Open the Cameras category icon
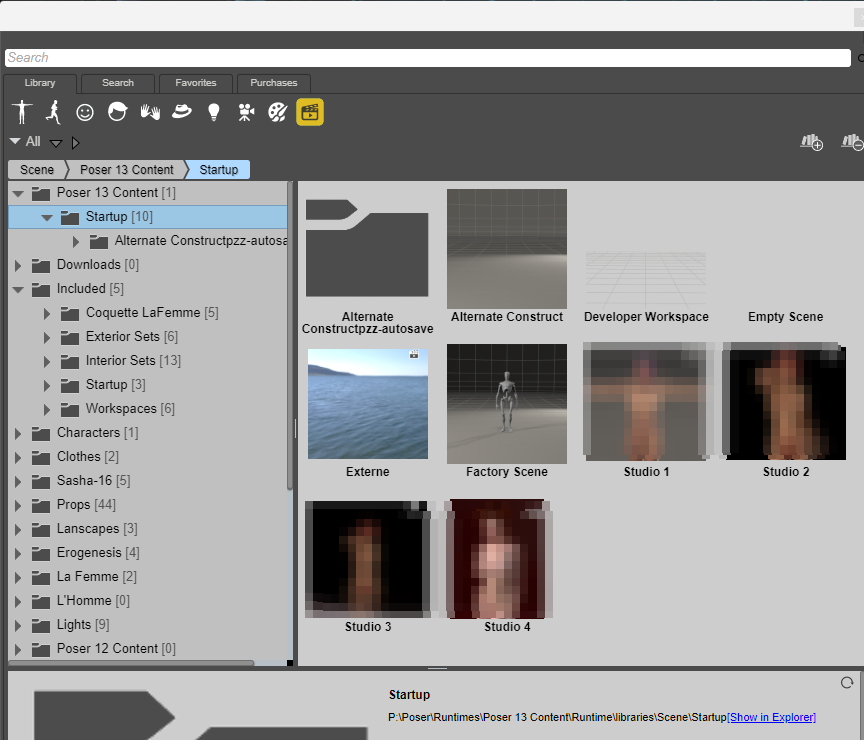864x740 pixels. (245, 112)
